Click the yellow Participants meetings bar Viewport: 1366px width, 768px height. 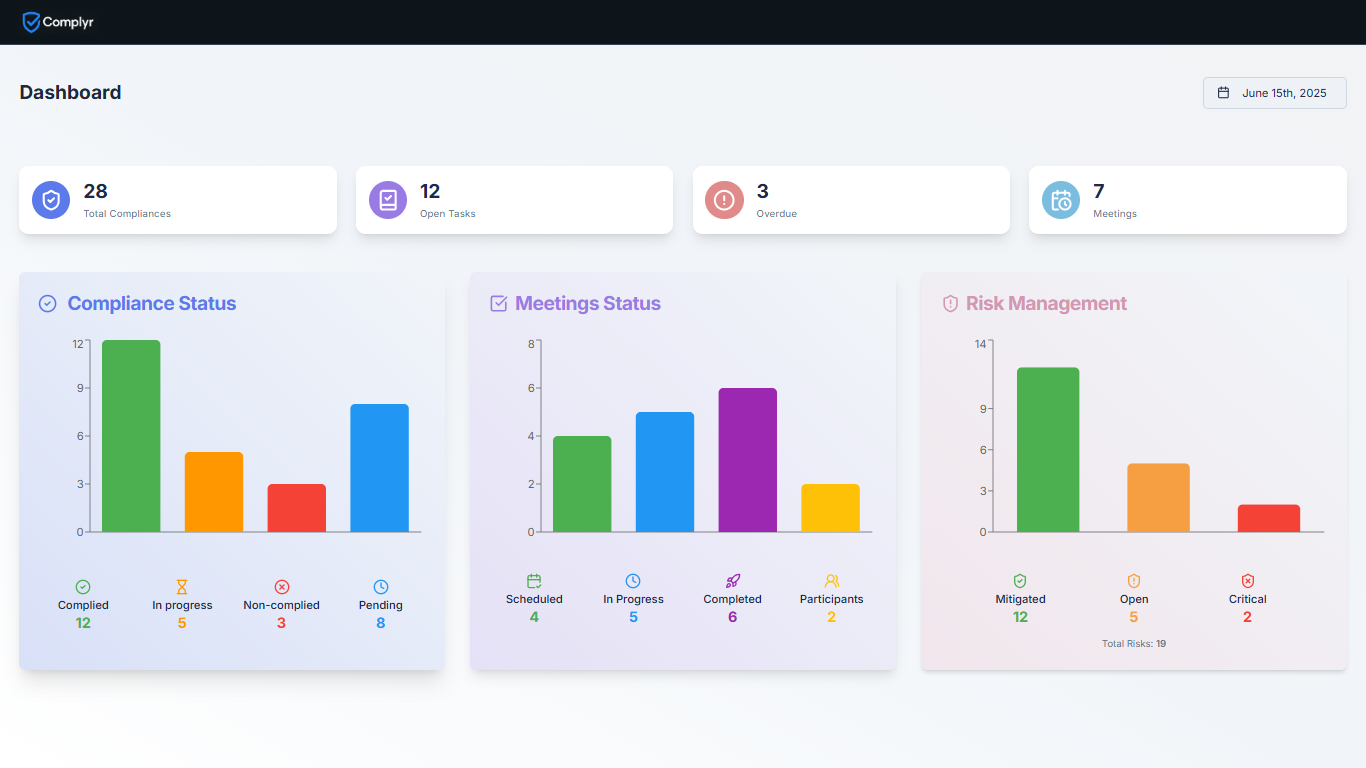tap(830, 508)
